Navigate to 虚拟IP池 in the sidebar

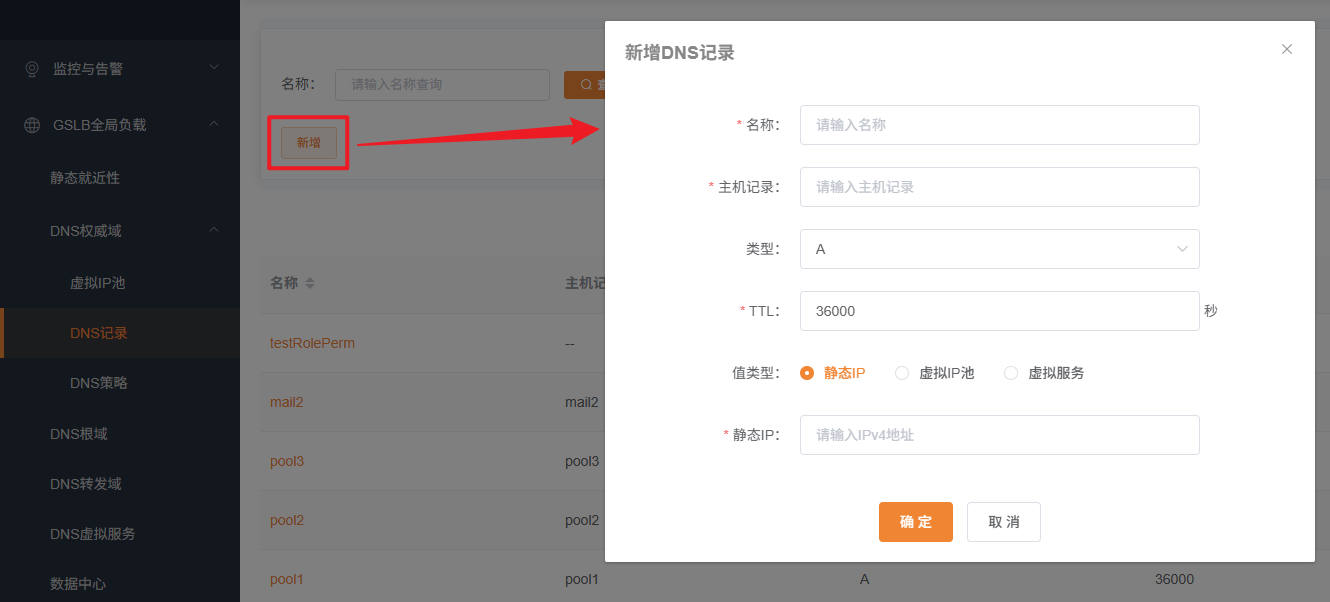[x=97, y=283]
